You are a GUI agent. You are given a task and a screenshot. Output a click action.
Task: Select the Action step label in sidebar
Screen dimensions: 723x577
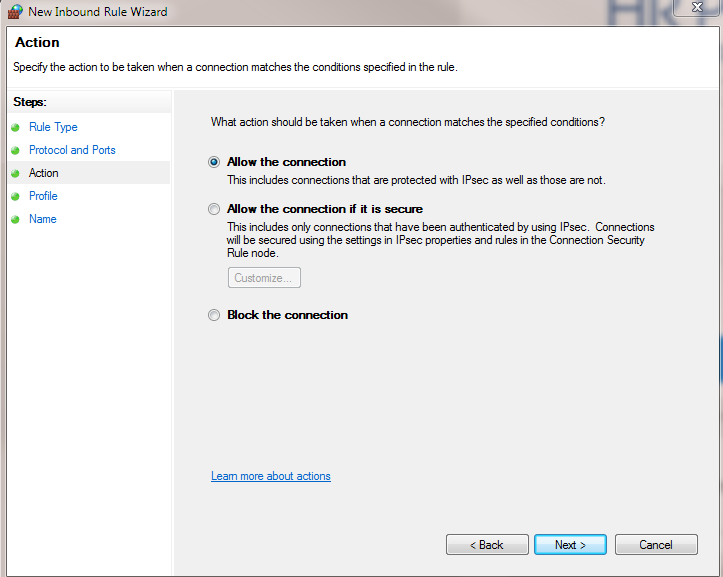44,173
